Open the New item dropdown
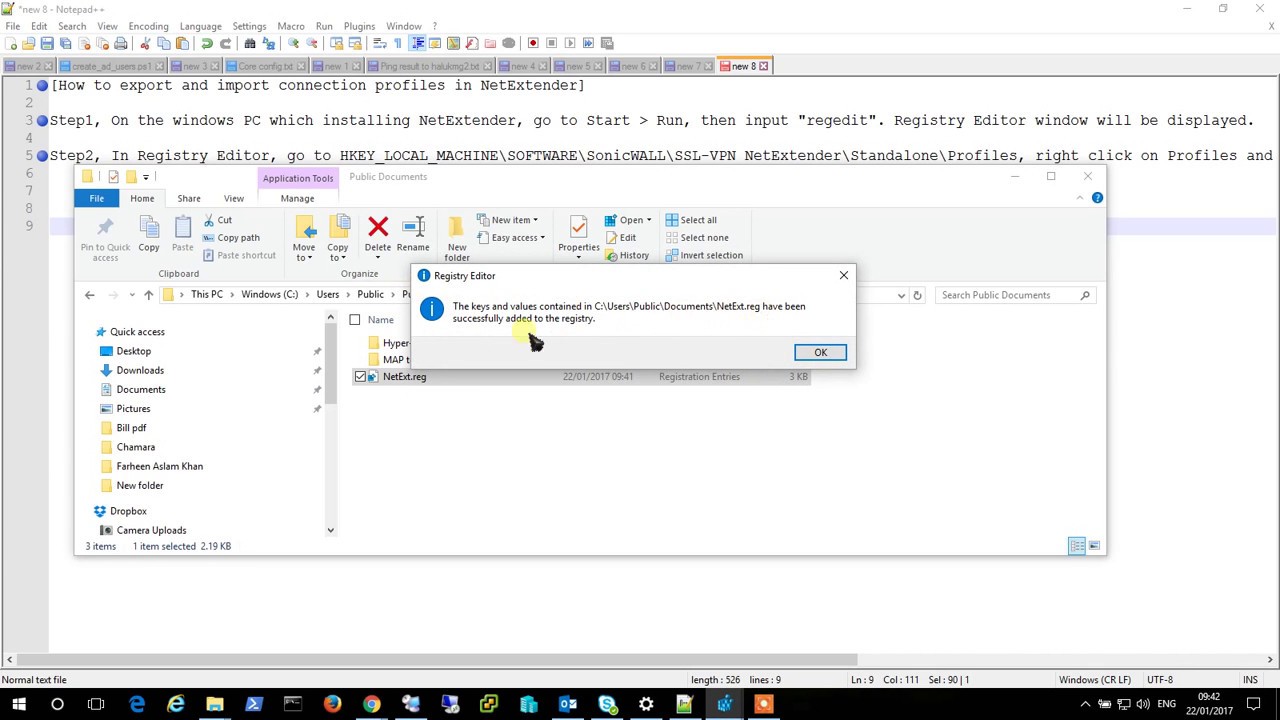 507,220
